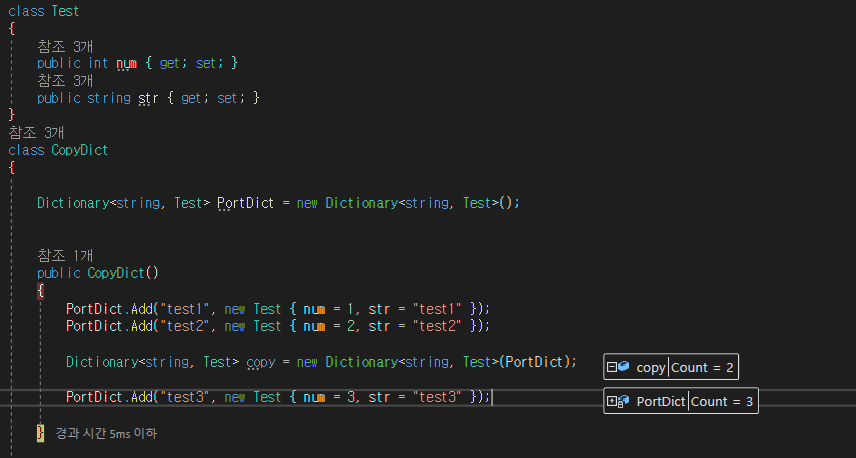Click the '경과 시간 5ms 이하' PerfTip

106,433
